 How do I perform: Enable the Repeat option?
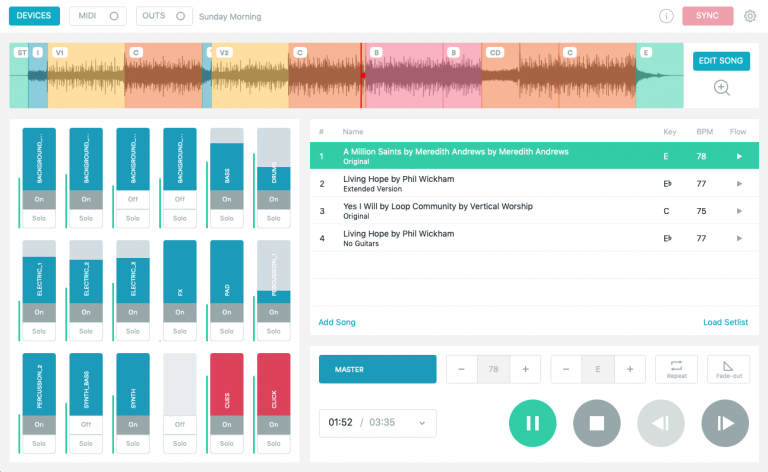tap(676, 369)
